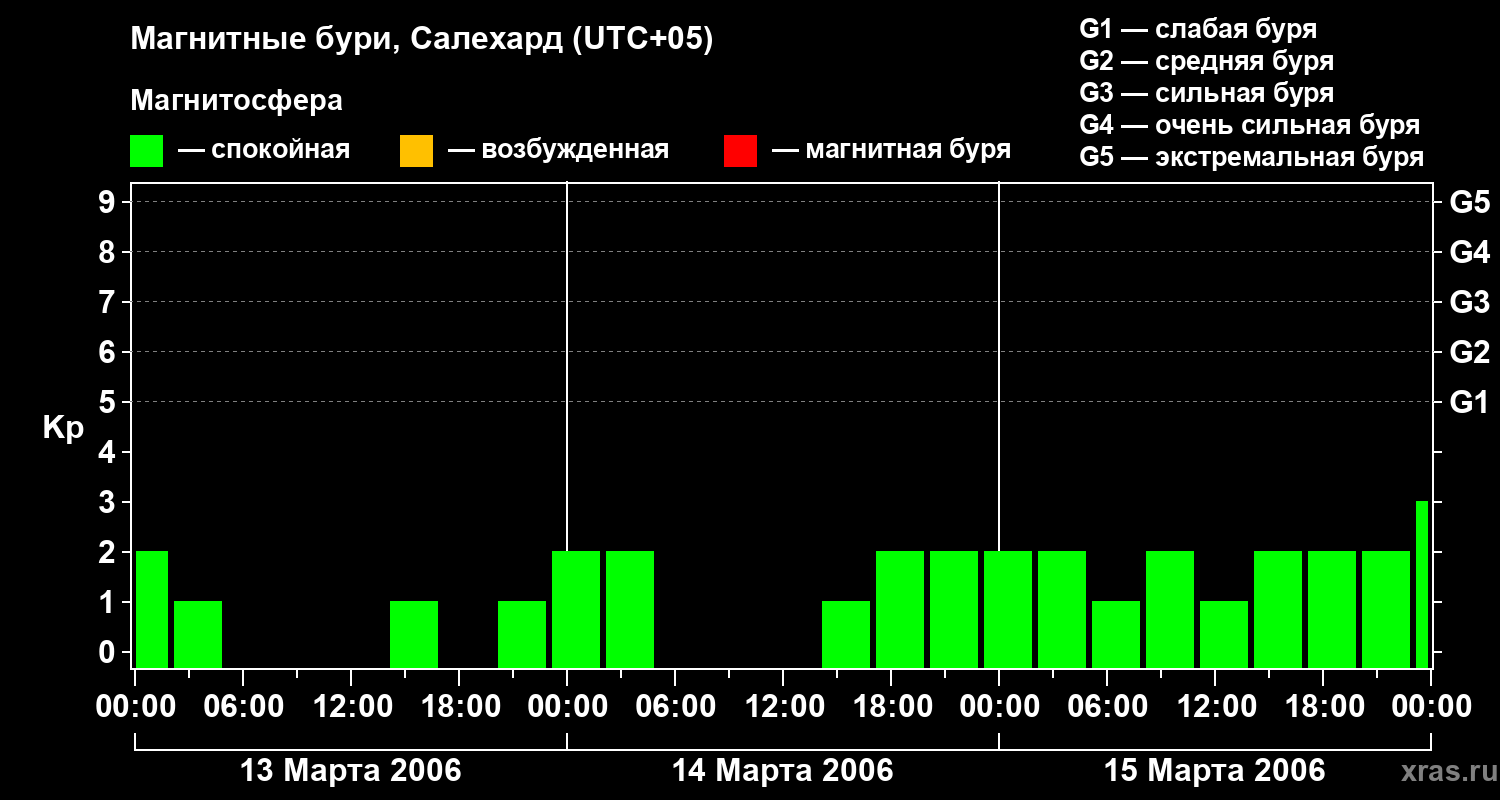Click 'G3 — сильная буря' legend line
Screen dimensions: 1500x800
(x=1207, y=93)
